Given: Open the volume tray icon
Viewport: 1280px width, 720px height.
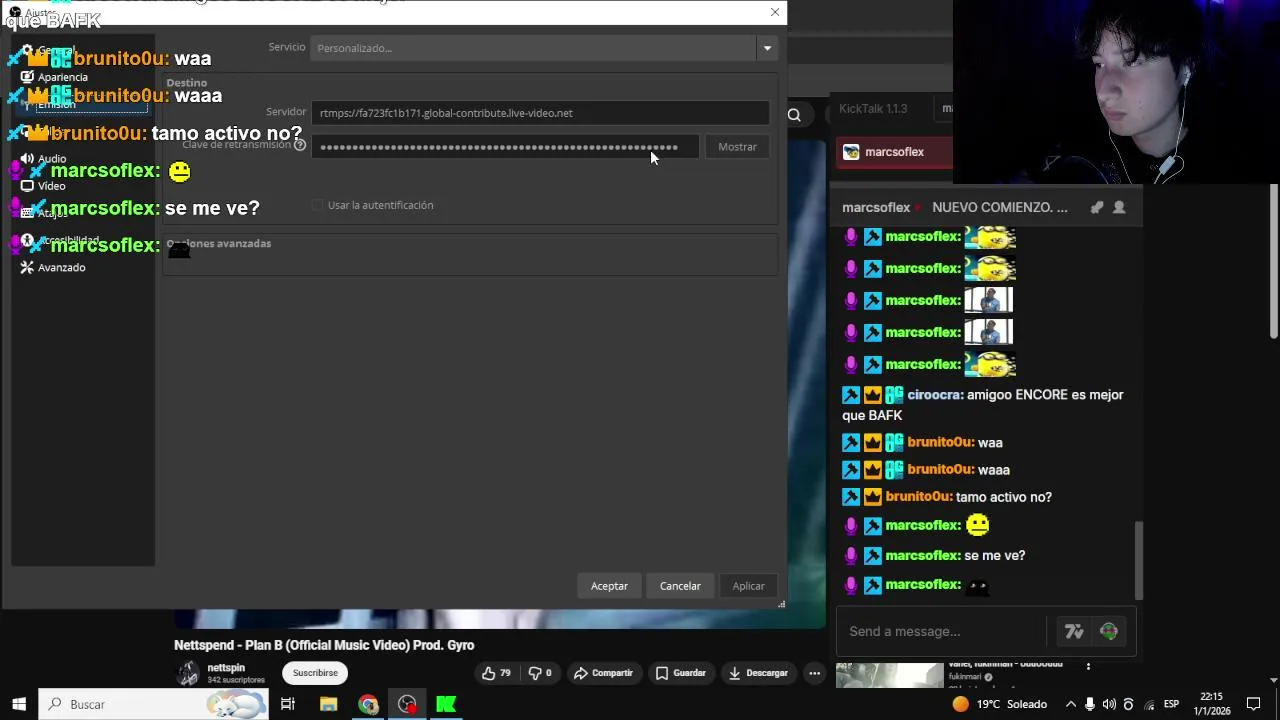Looking at the screenshot, I should coord(1109,704).
